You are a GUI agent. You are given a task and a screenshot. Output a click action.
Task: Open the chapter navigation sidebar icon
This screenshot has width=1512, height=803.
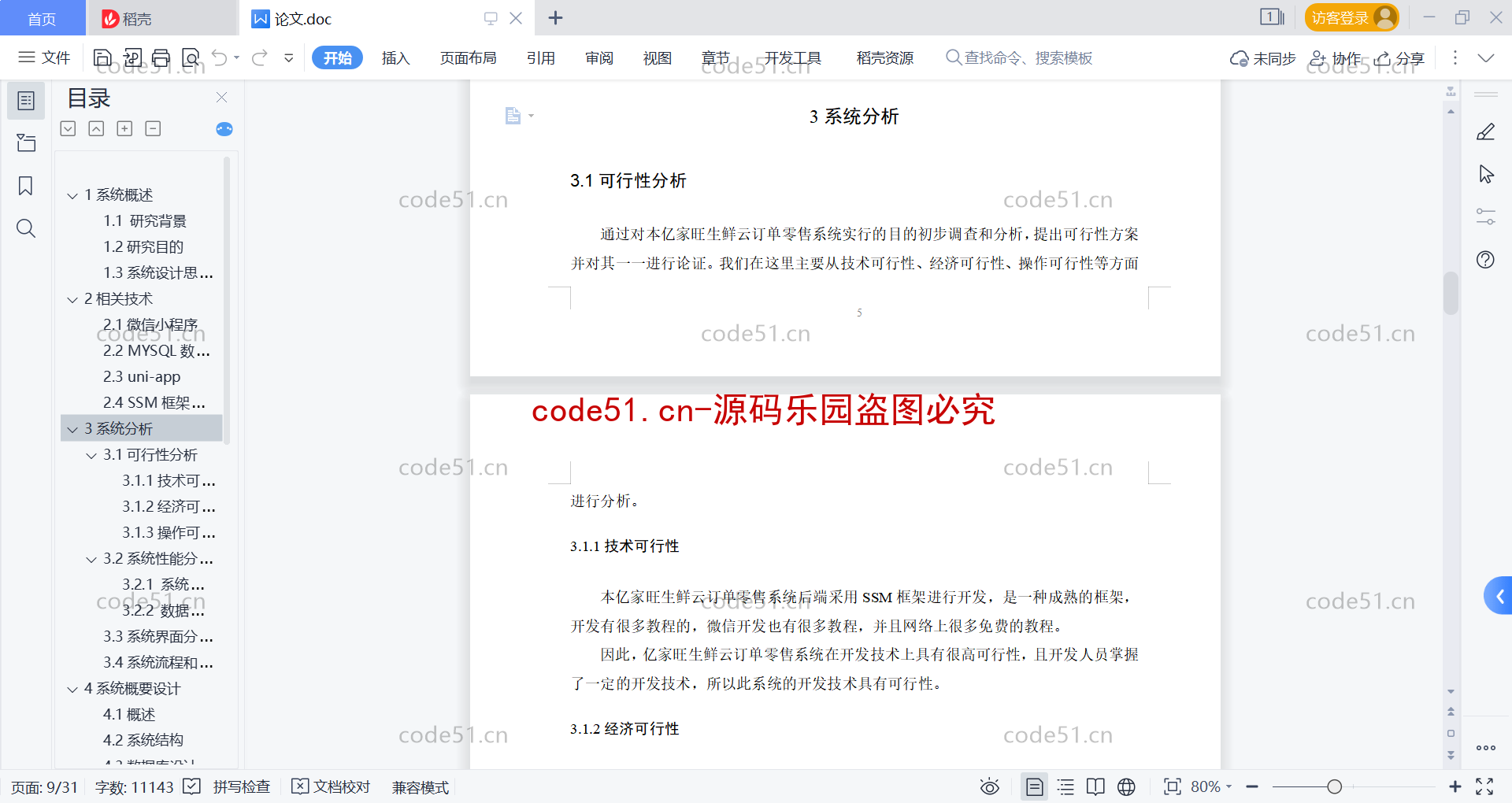click(26, 142)
